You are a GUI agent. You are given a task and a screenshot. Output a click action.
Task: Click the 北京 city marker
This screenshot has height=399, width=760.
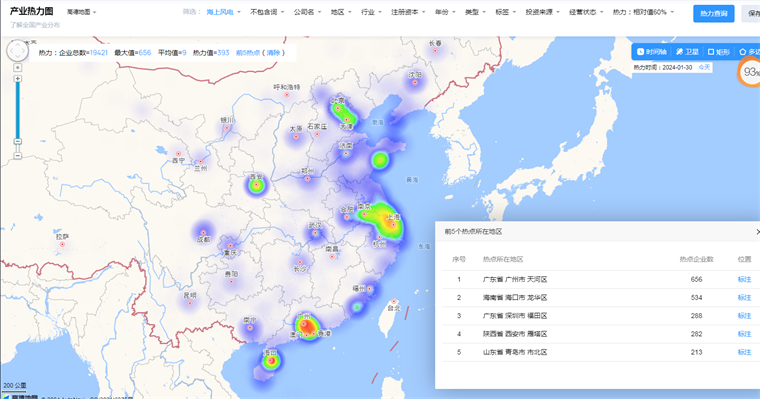click(337, 108)
